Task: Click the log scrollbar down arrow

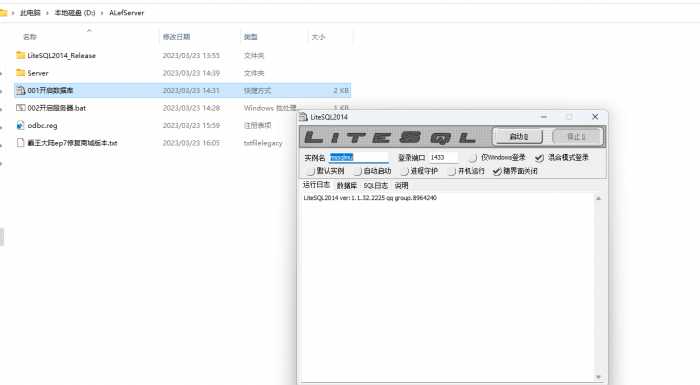Action: coord(598,377)
